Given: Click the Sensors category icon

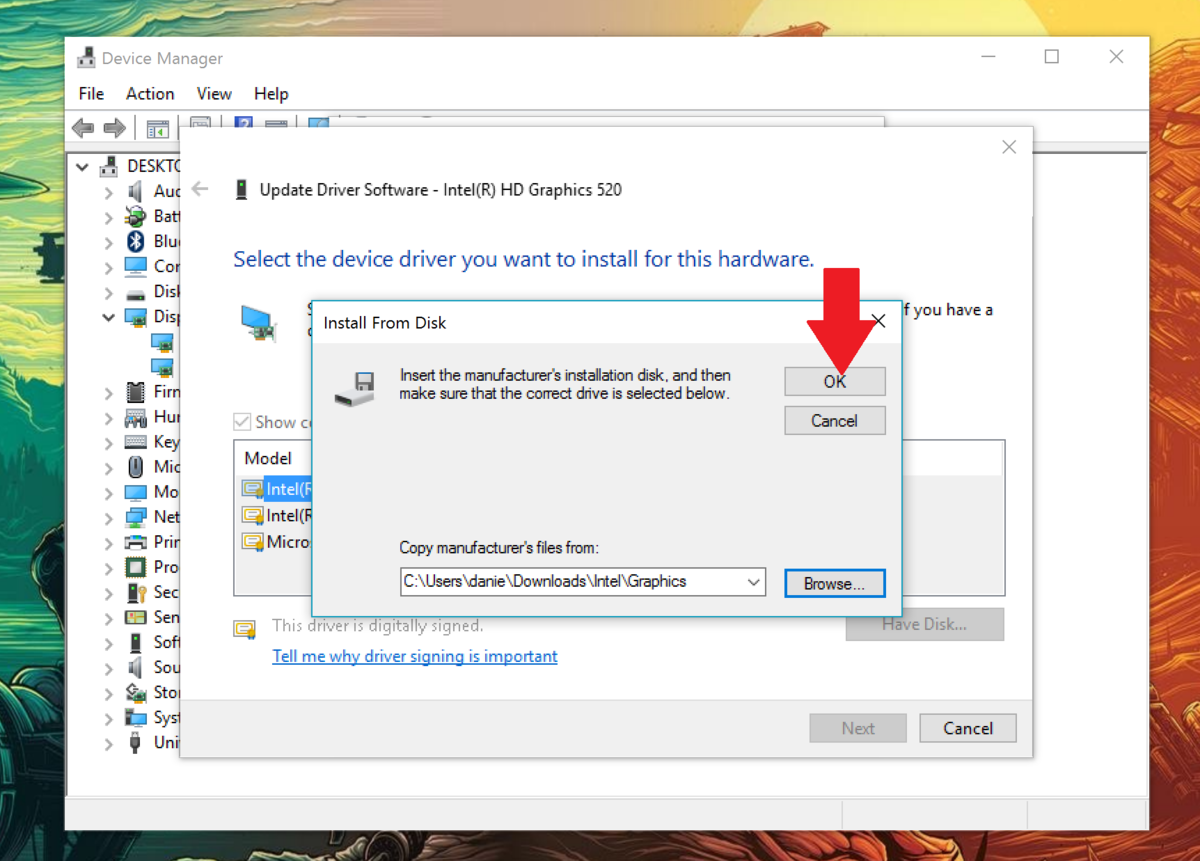Looking at the screenshot, I should [x=136, y=617].
